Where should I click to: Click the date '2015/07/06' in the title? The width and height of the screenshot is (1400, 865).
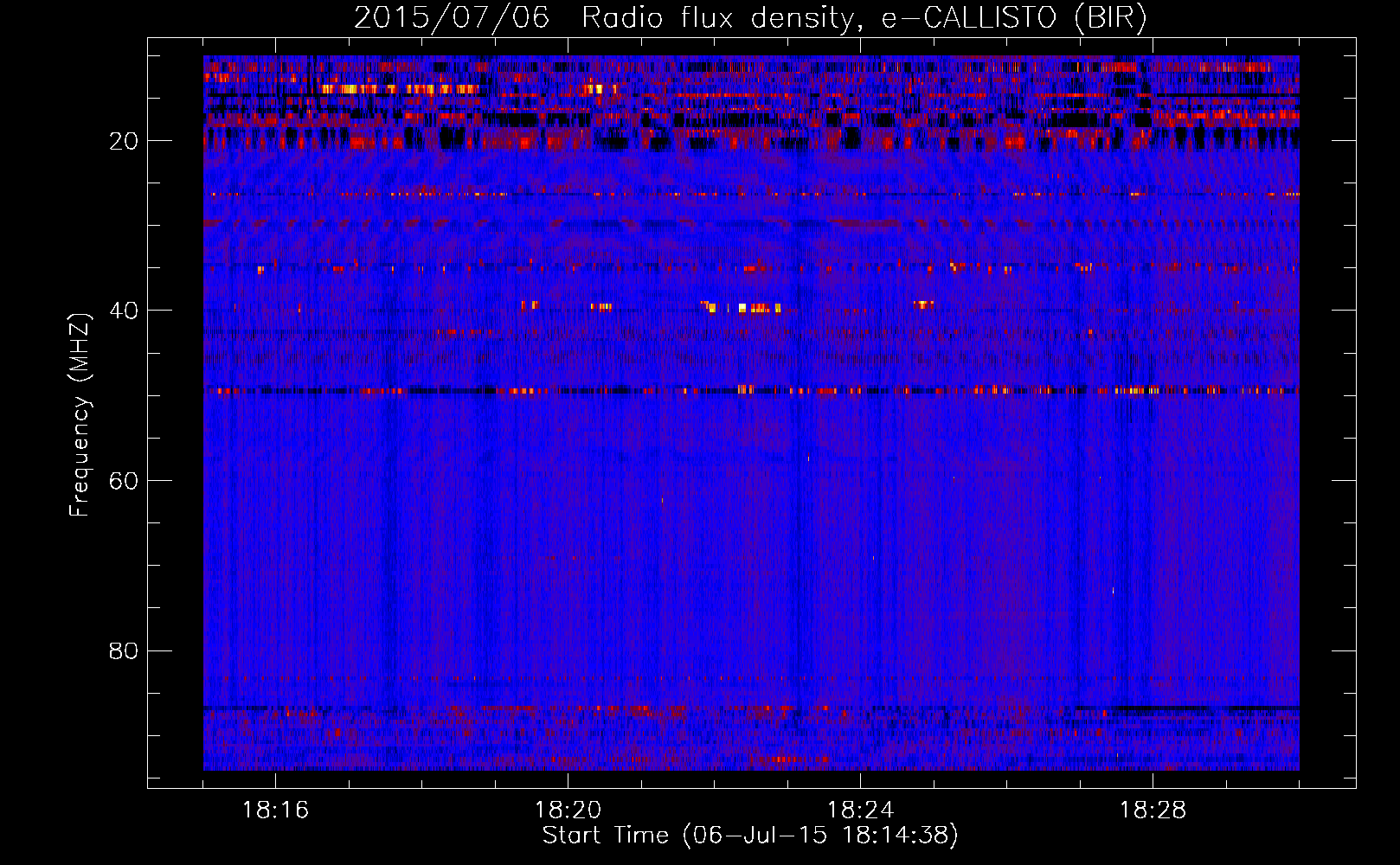coord(451,18)
